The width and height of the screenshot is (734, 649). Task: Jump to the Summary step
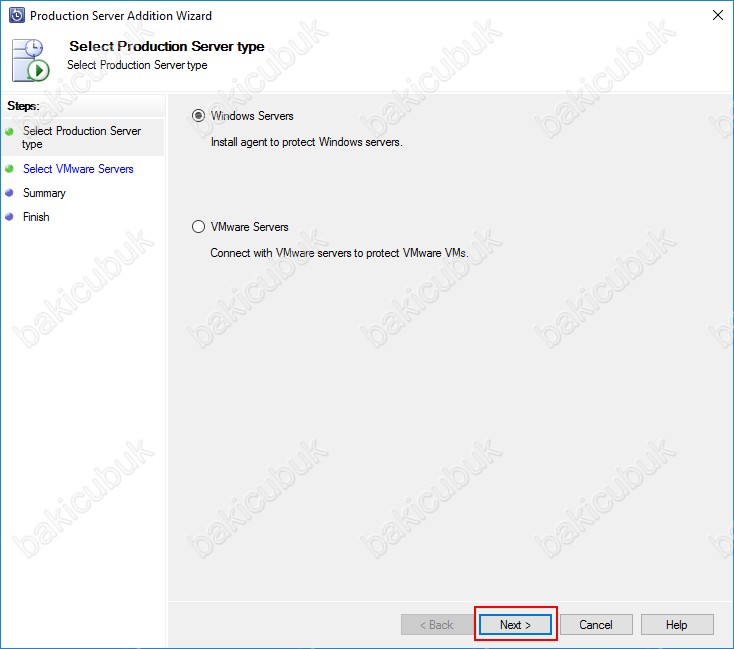coord(44,193)
